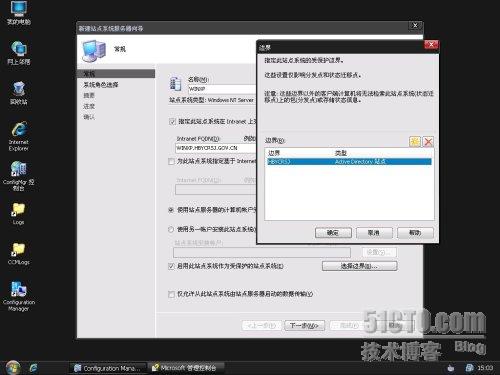Toggle the Intranet FQDN specify checkbox
Screen dimensions: 500x375
pyautogui.click(x=172, y=121)
